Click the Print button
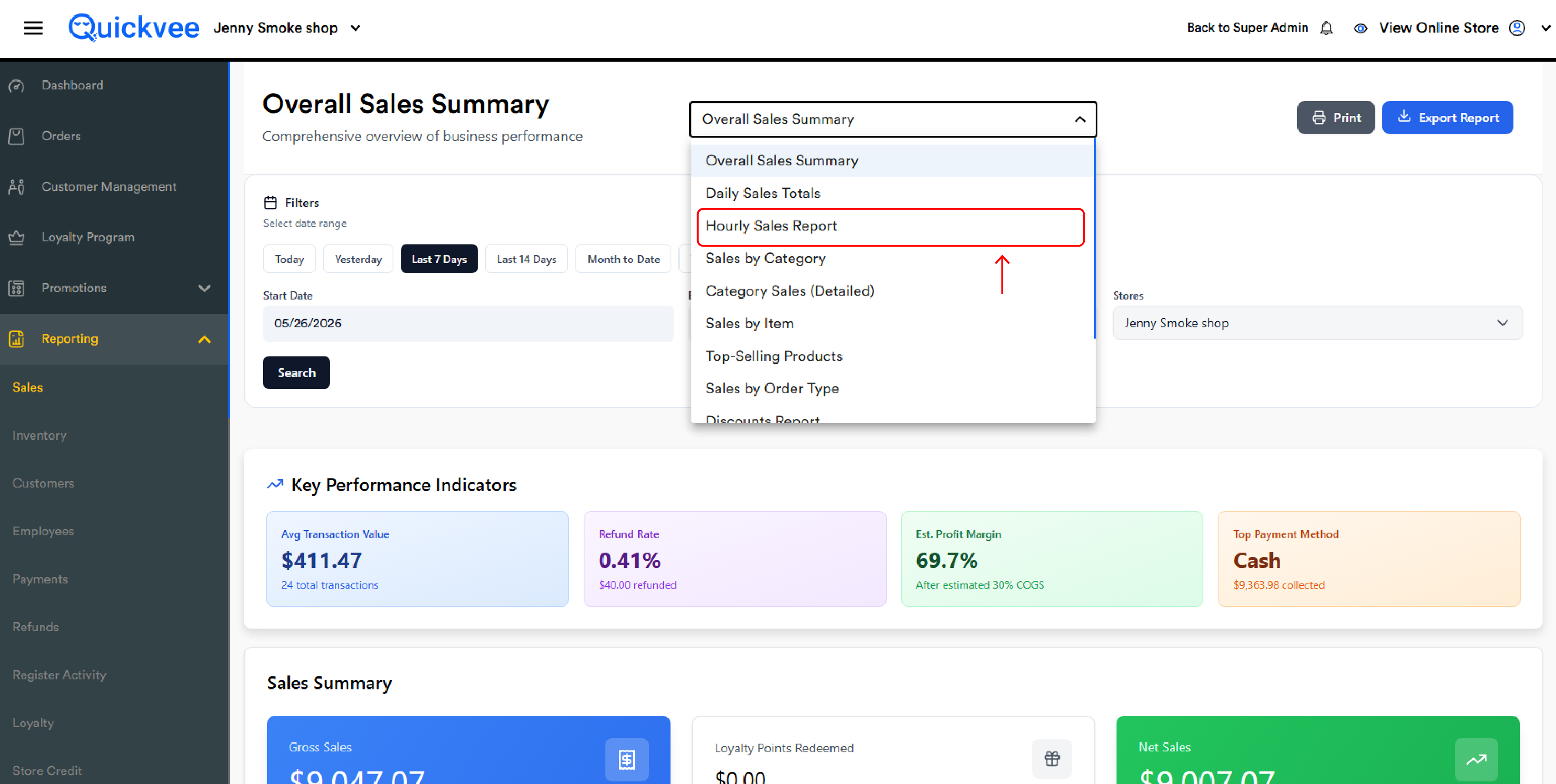This screenshot has height=784, width=1556. 1335,118
